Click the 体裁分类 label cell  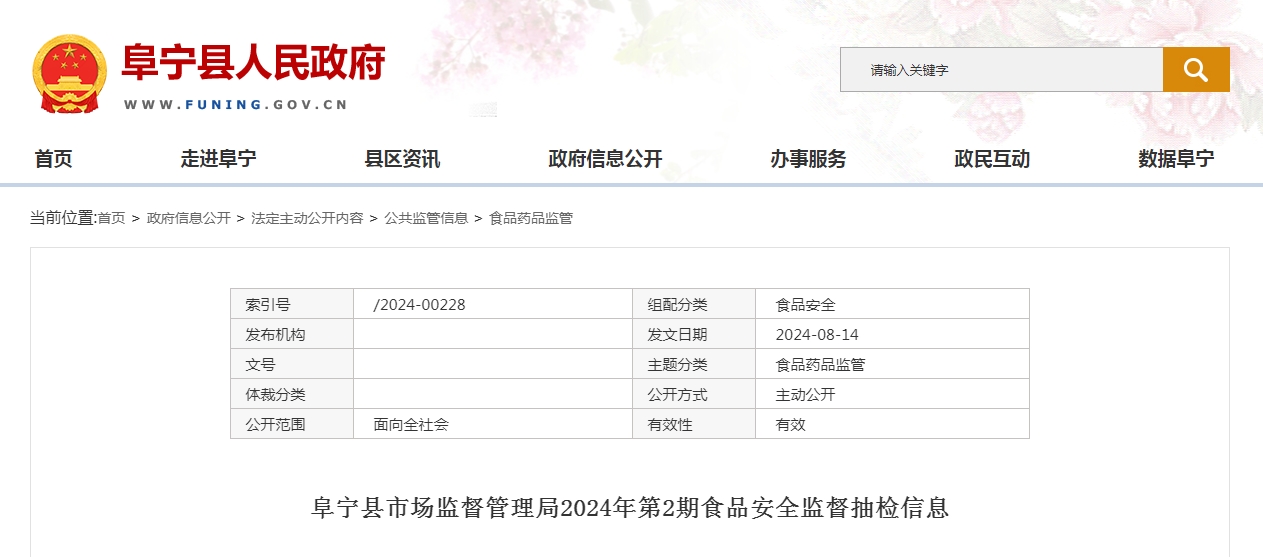pyautogui.click(x=292, y=394)
